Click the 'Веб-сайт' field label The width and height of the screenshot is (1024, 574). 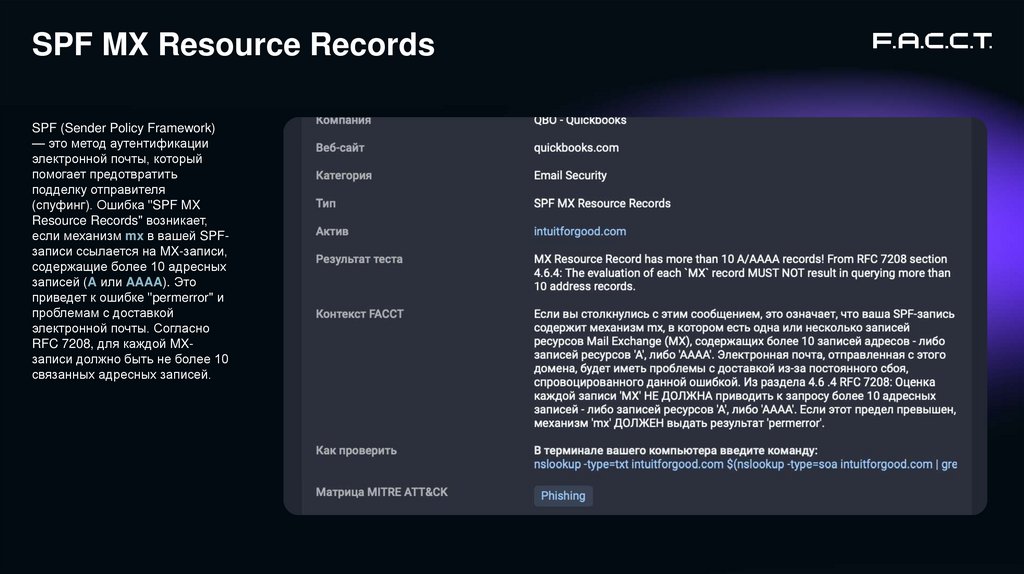point(340,148)
